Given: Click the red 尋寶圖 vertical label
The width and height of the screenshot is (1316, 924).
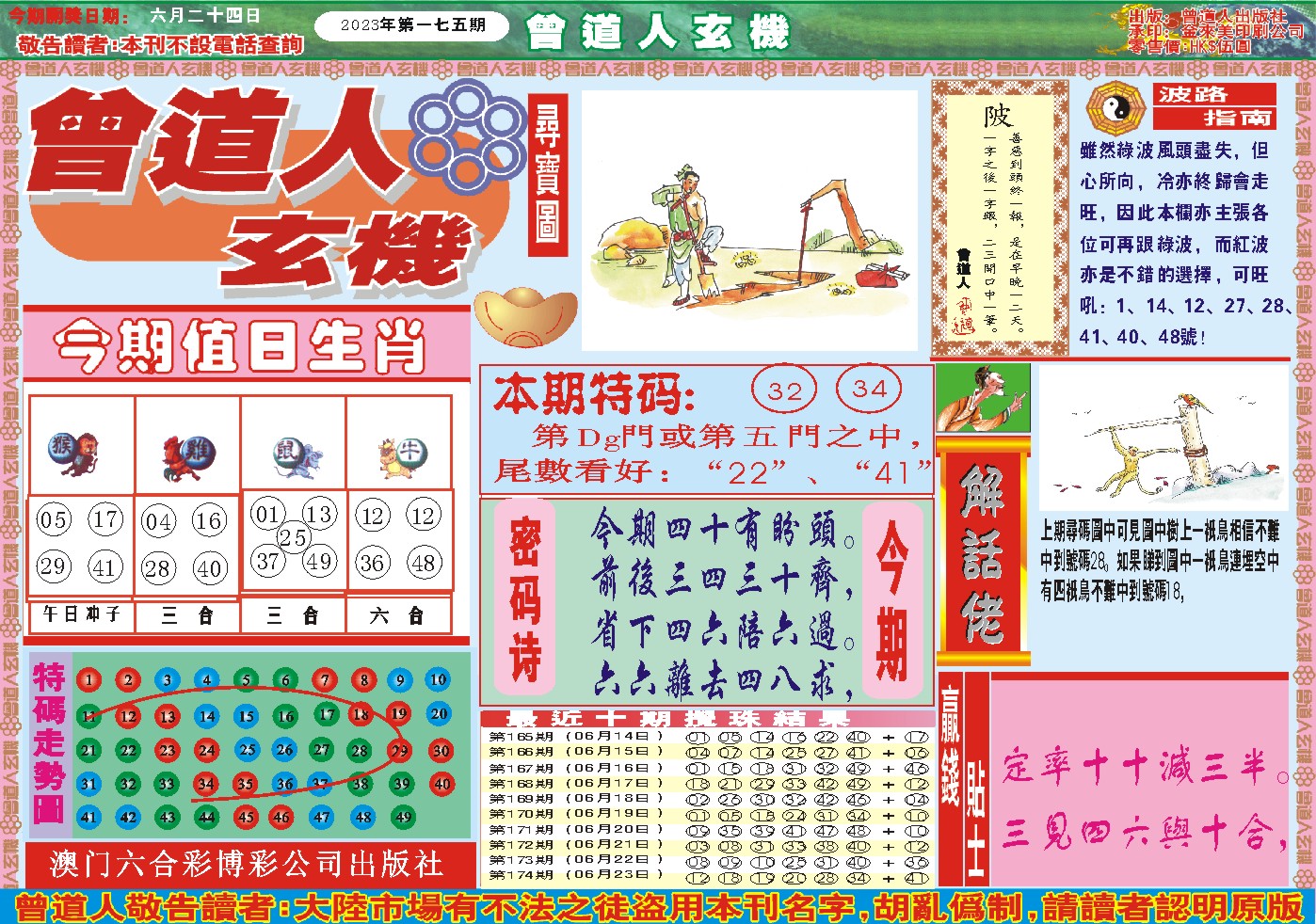Looking at the screenshot, I should coord(547,174).
